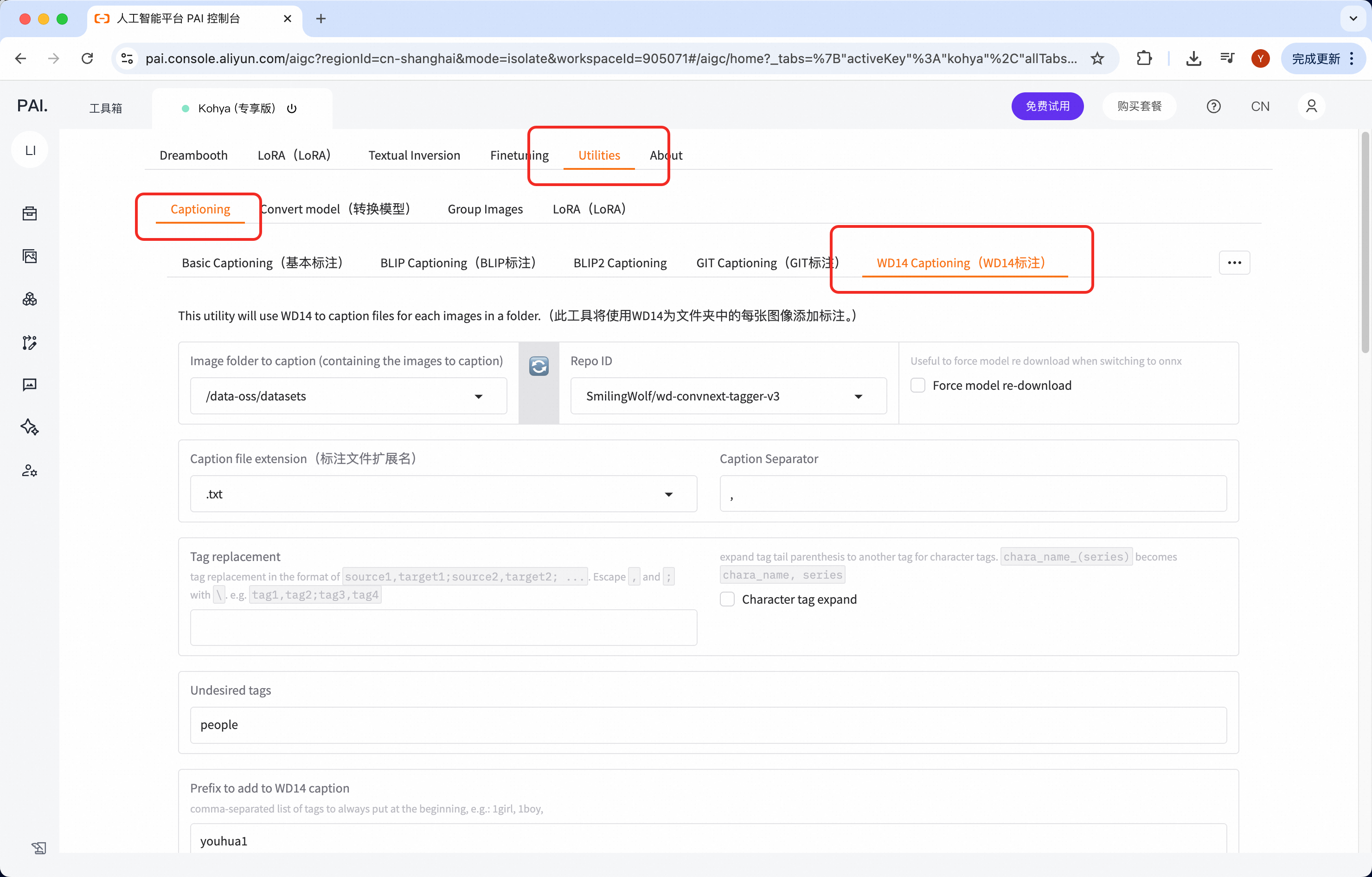Click the chat message sidebar icon
This screenshot has width=1372, height=877.
(30, 385)
